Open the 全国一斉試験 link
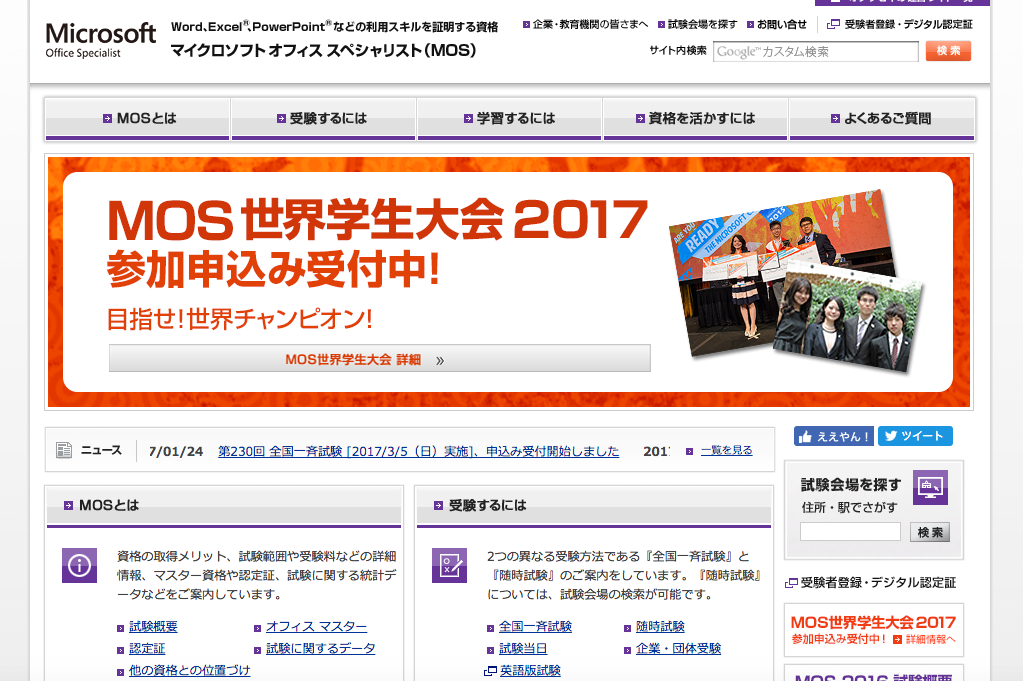 (x=536, y=627)
